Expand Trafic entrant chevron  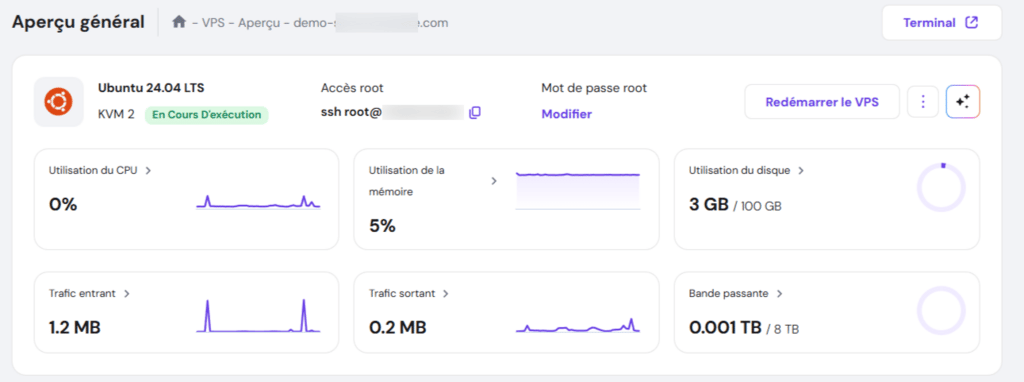pyautogui.click(x=127, y=294)
